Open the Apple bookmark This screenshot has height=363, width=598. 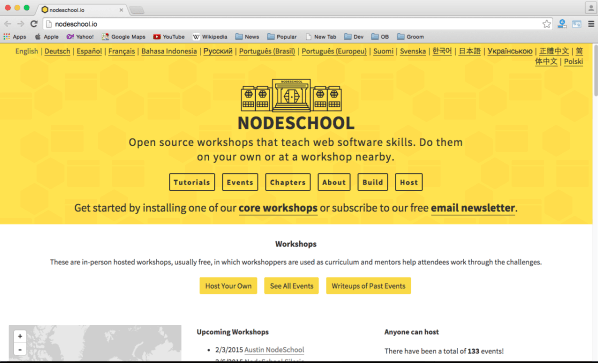pyautogui.click(x=47, y=37)
